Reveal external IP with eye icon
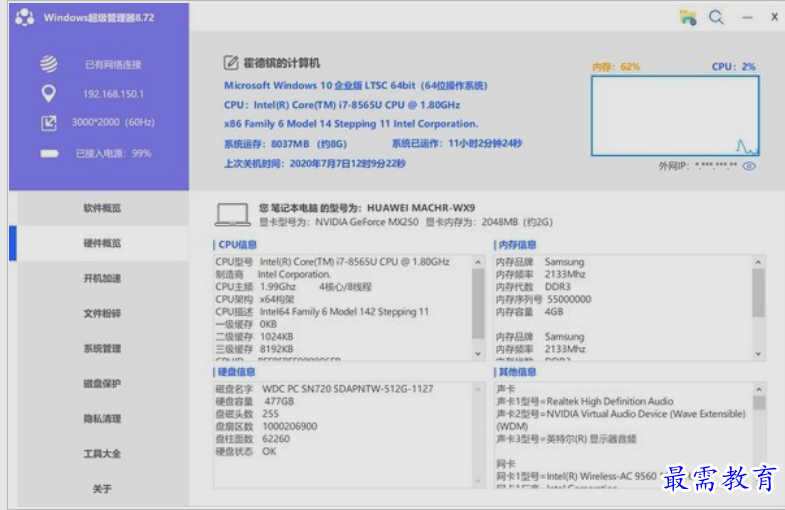Screen dimensions: 785x510 point(749,166)
